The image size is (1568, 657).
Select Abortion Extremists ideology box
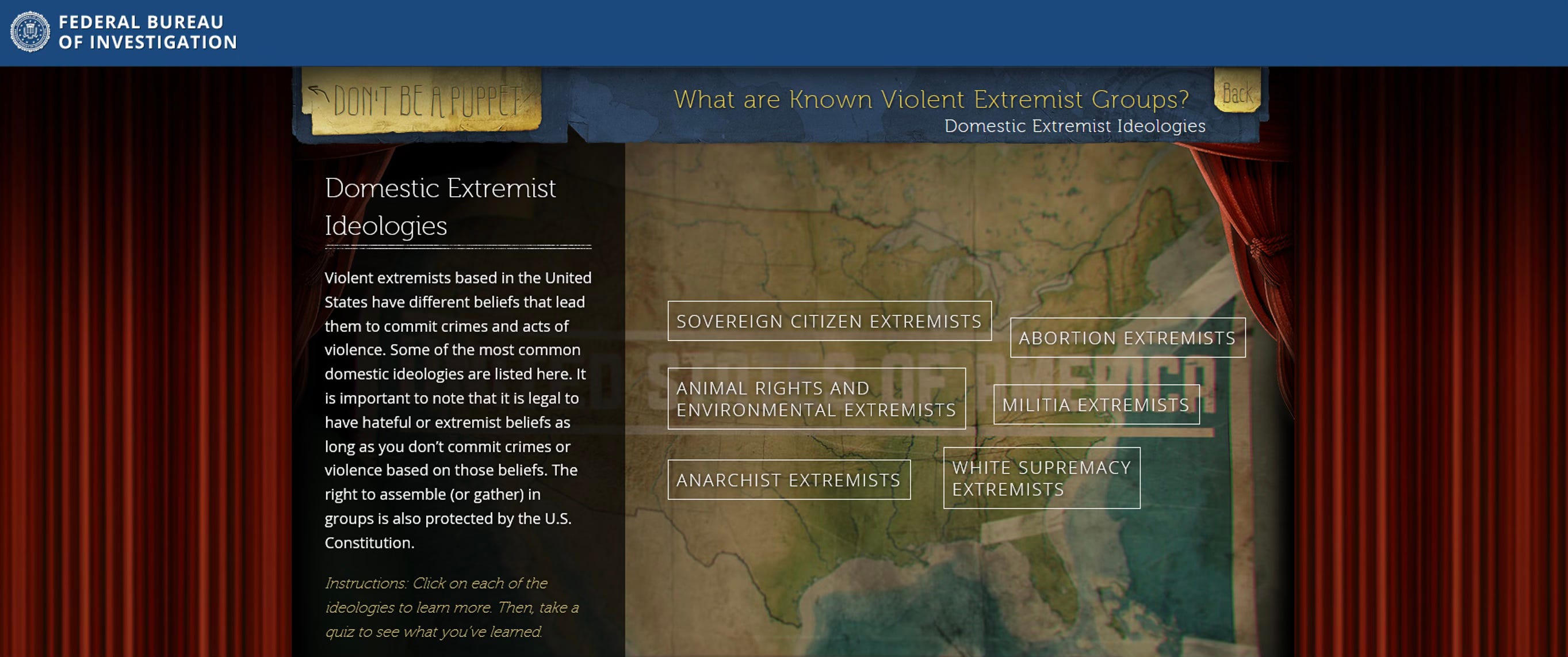click(x=1127, y=338)
